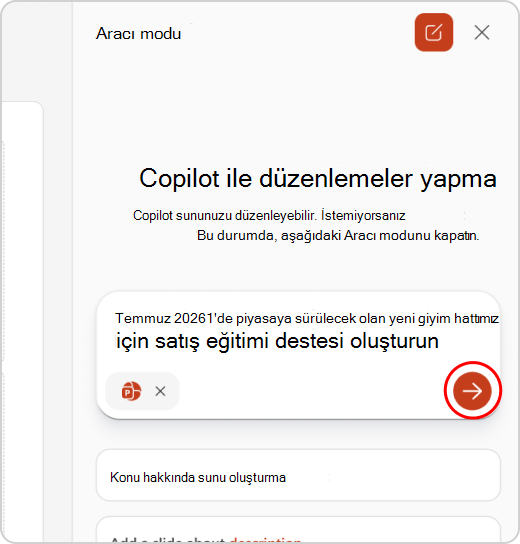Click 'Bu durumda, aşağıdaki Aracı modunu kapatın.' text
The image size is (520, 544).
tap(338, 236)
